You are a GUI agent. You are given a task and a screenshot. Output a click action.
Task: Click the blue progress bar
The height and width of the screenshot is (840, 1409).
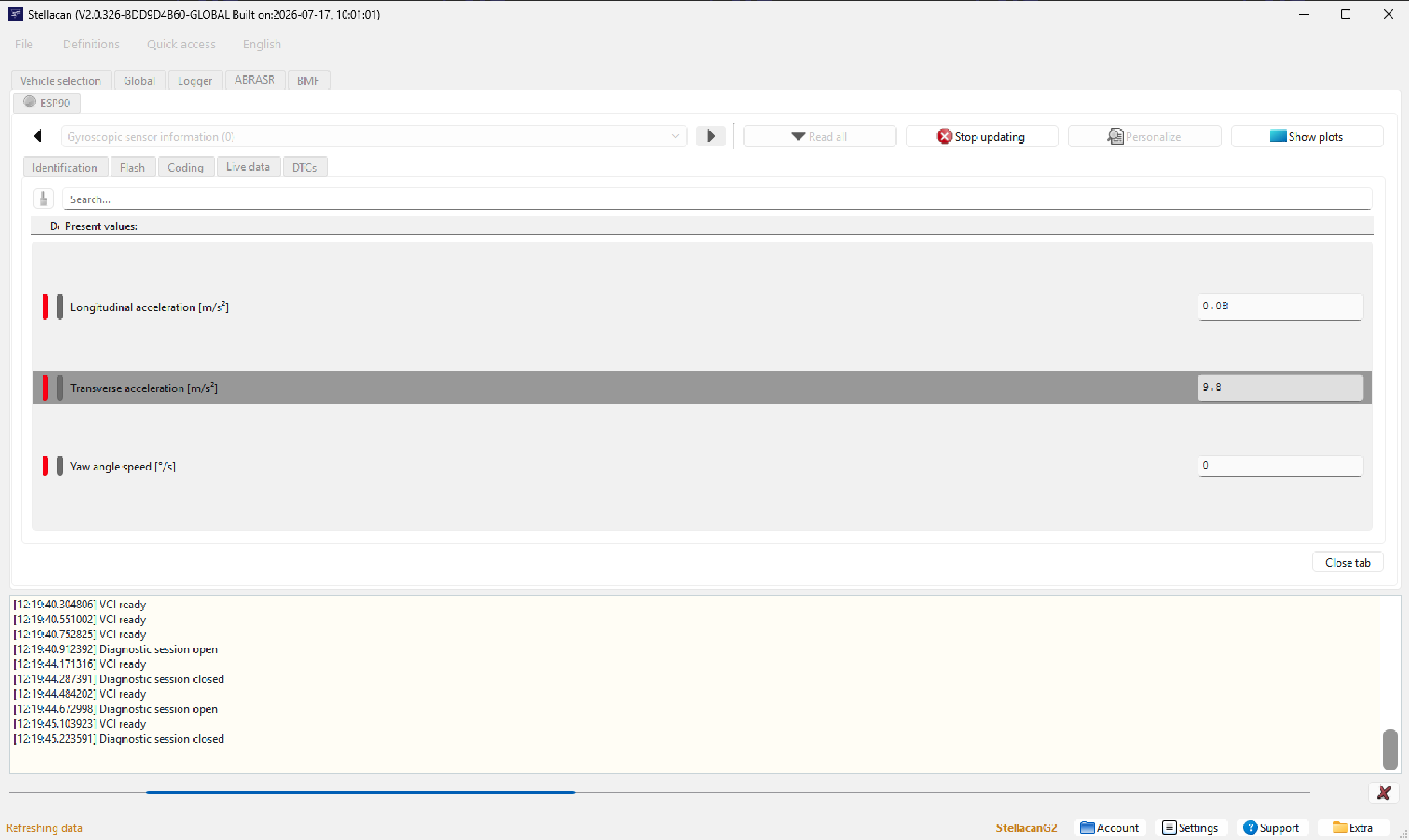(360, 793)
